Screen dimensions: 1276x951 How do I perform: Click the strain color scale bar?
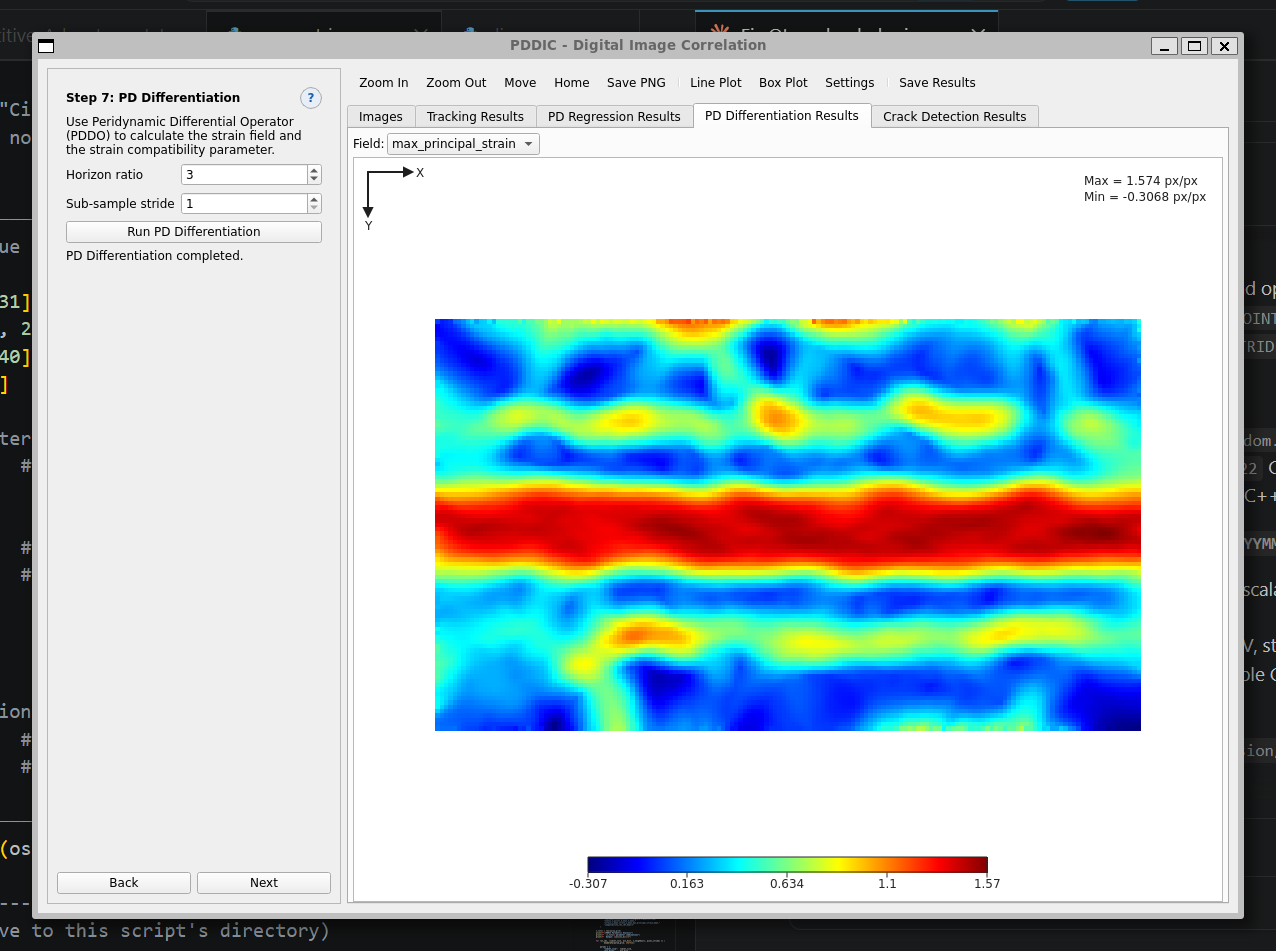point(787,865)
